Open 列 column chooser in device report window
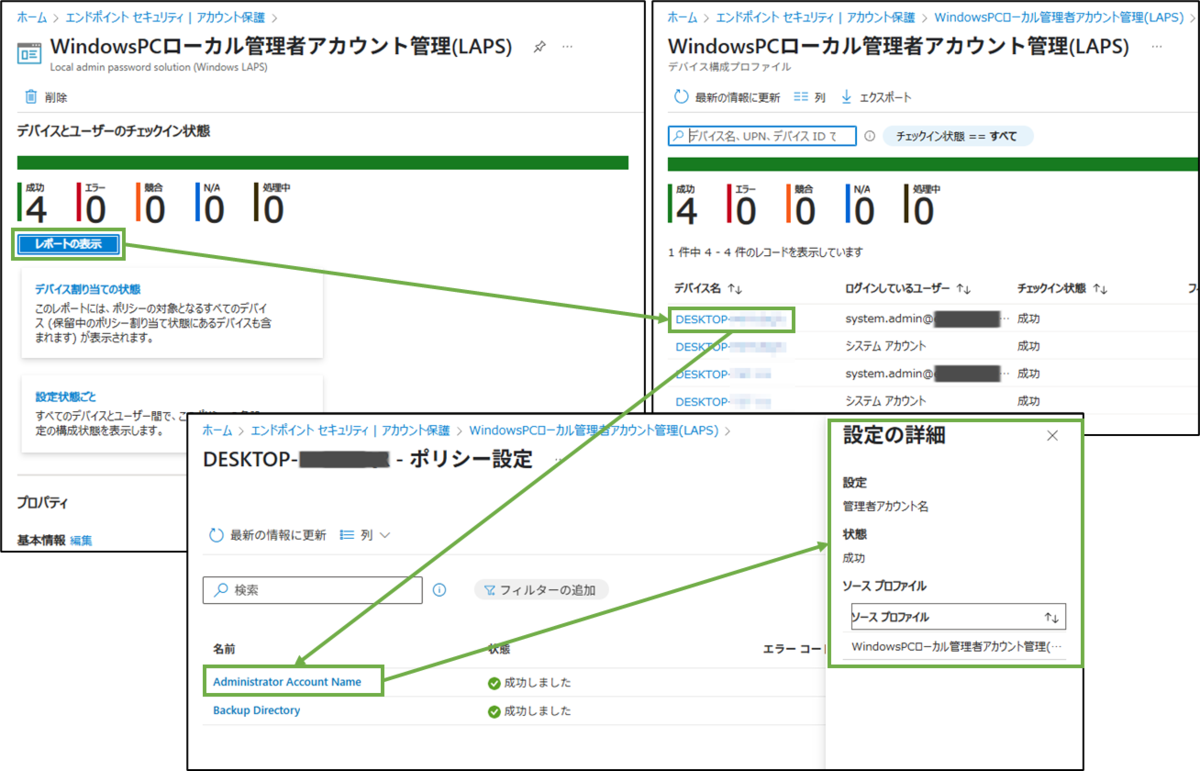The width and height of the screenshot is (1200, 771). 809,97
